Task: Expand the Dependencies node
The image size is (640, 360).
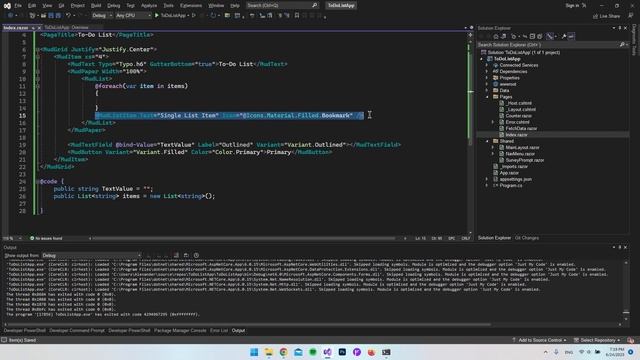Action: 487,71
